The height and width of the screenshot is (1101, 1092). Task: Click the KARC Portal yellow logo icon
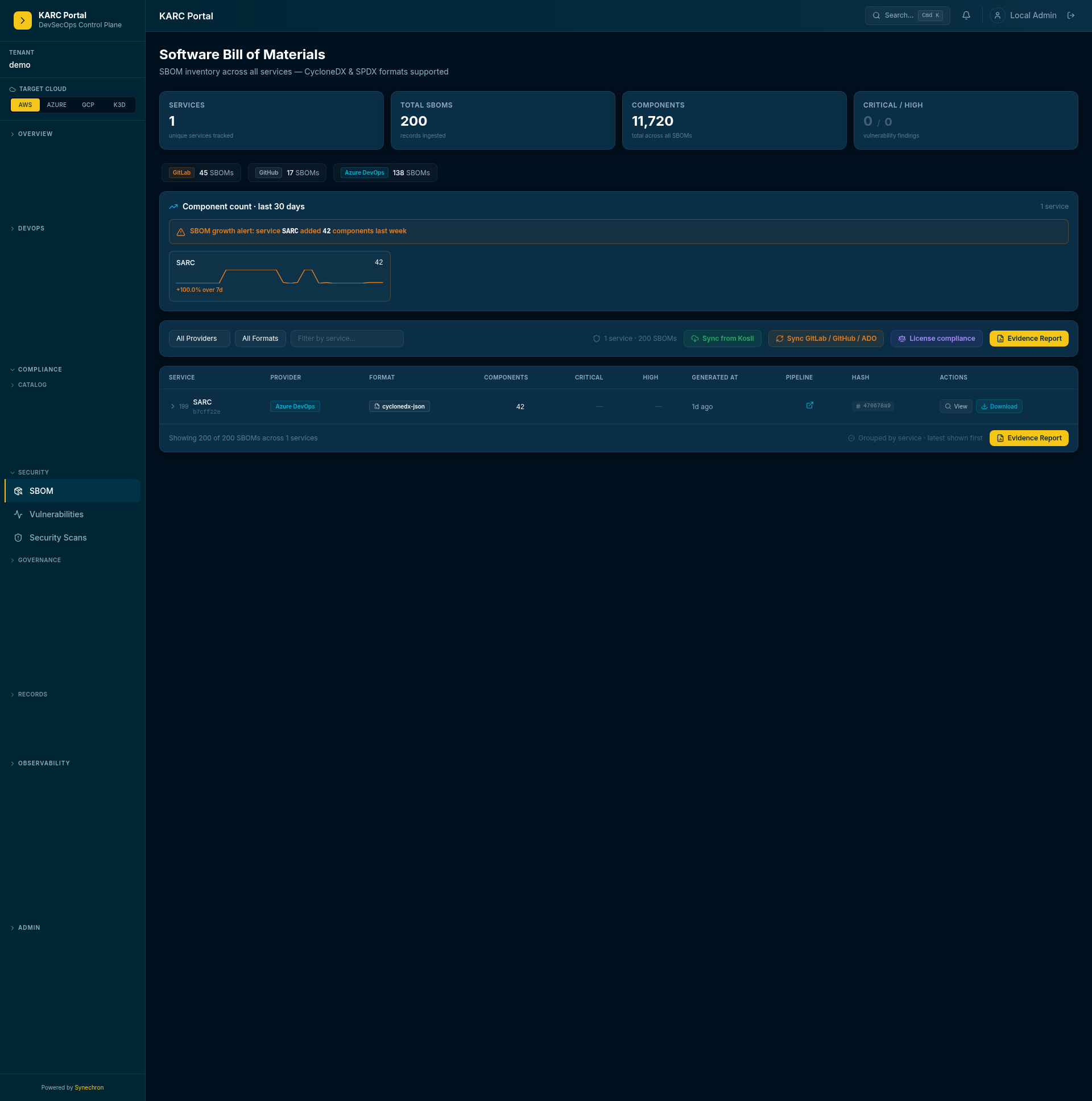point(23,20)
